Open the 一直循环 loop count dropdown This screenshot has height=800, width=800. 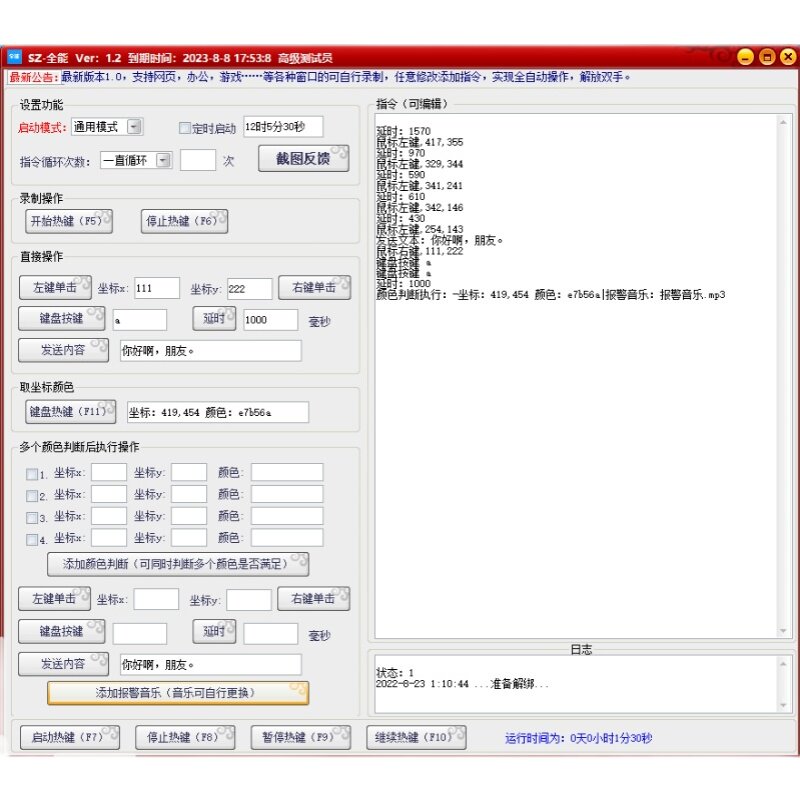(x=136, y=161)
